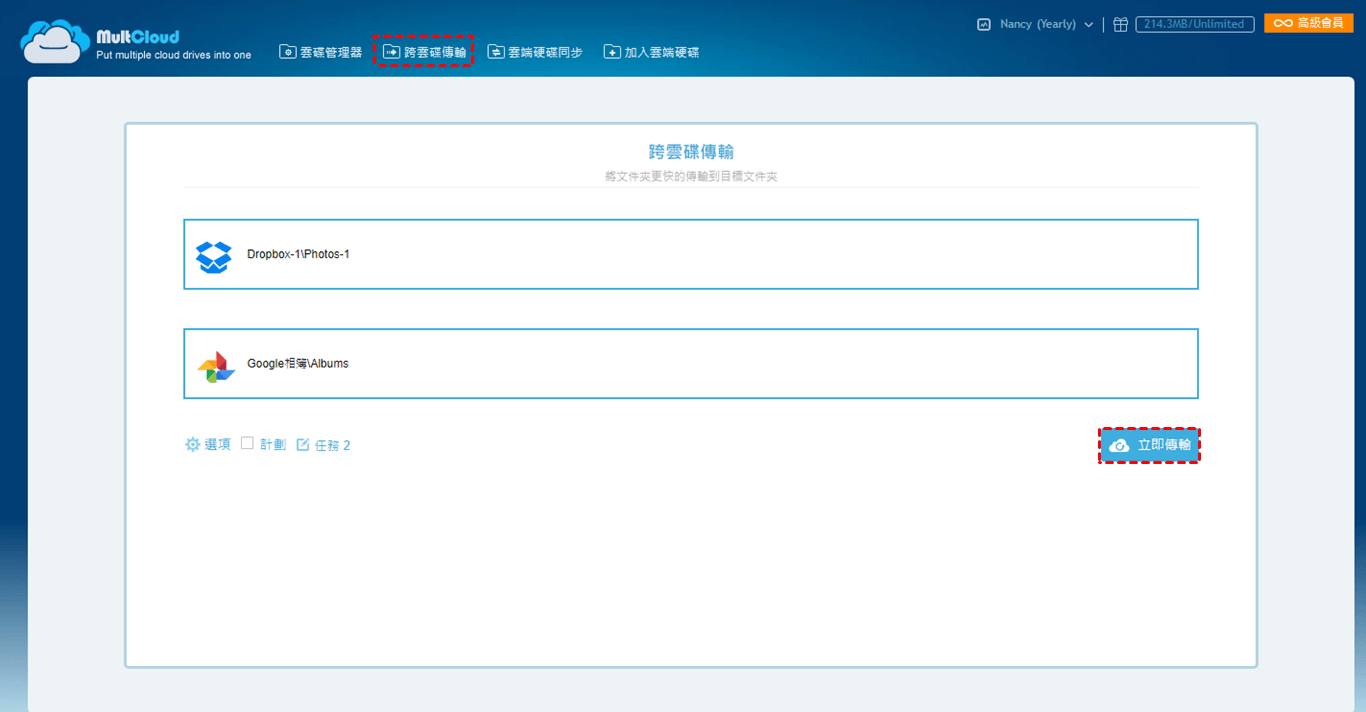
Task: Click the MultCloud cloud logo
Action: pyautogui.click(x=55, y=42)
